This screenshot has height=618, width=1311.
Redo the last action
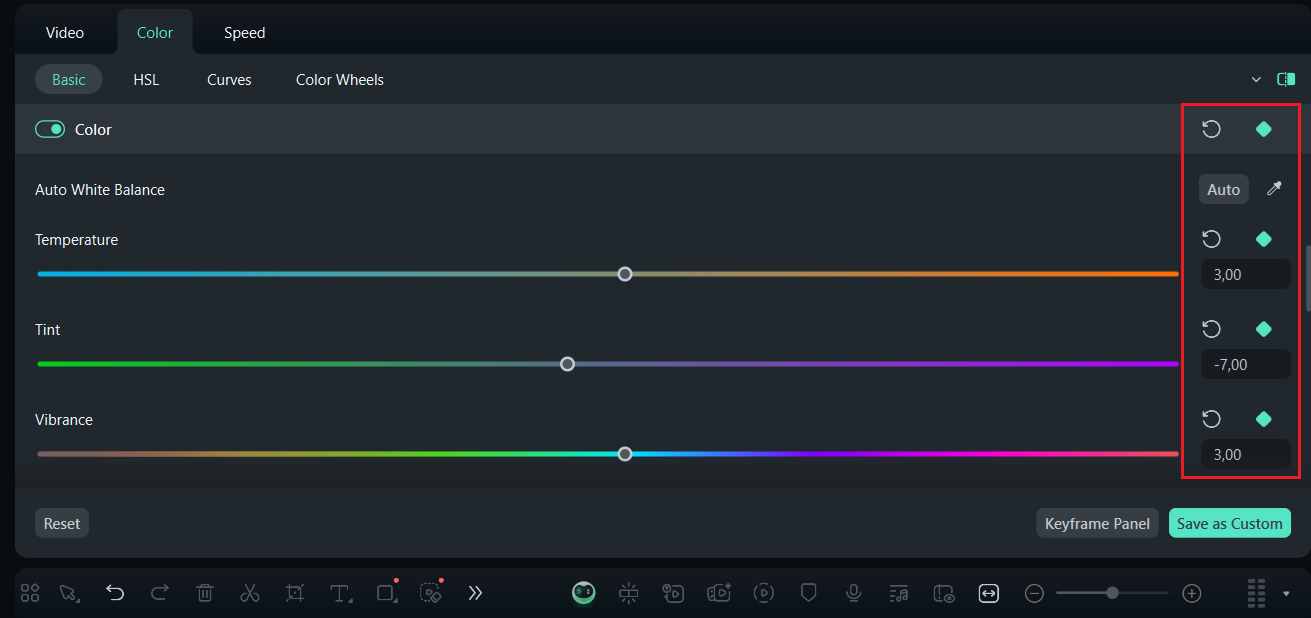pyautogui.click(x=160, y=592)
